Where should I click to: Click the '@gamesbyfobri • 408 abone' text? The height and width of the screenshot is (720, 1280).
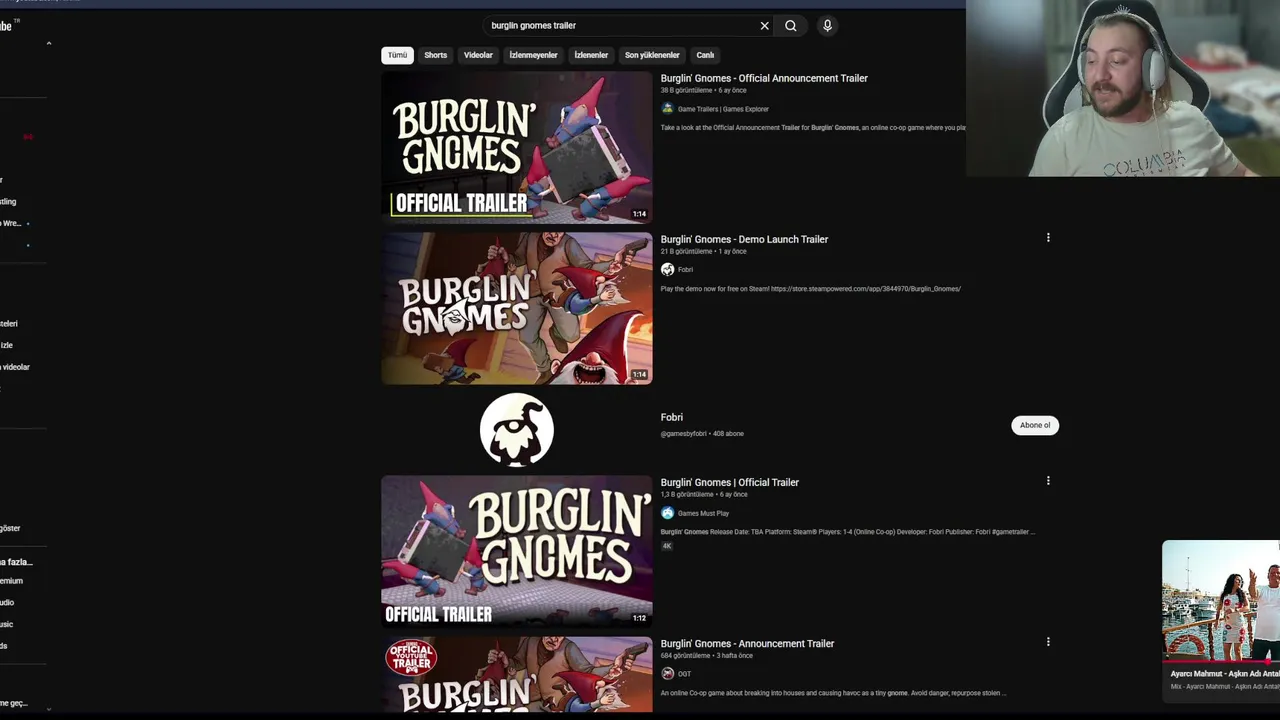(702, 434)
